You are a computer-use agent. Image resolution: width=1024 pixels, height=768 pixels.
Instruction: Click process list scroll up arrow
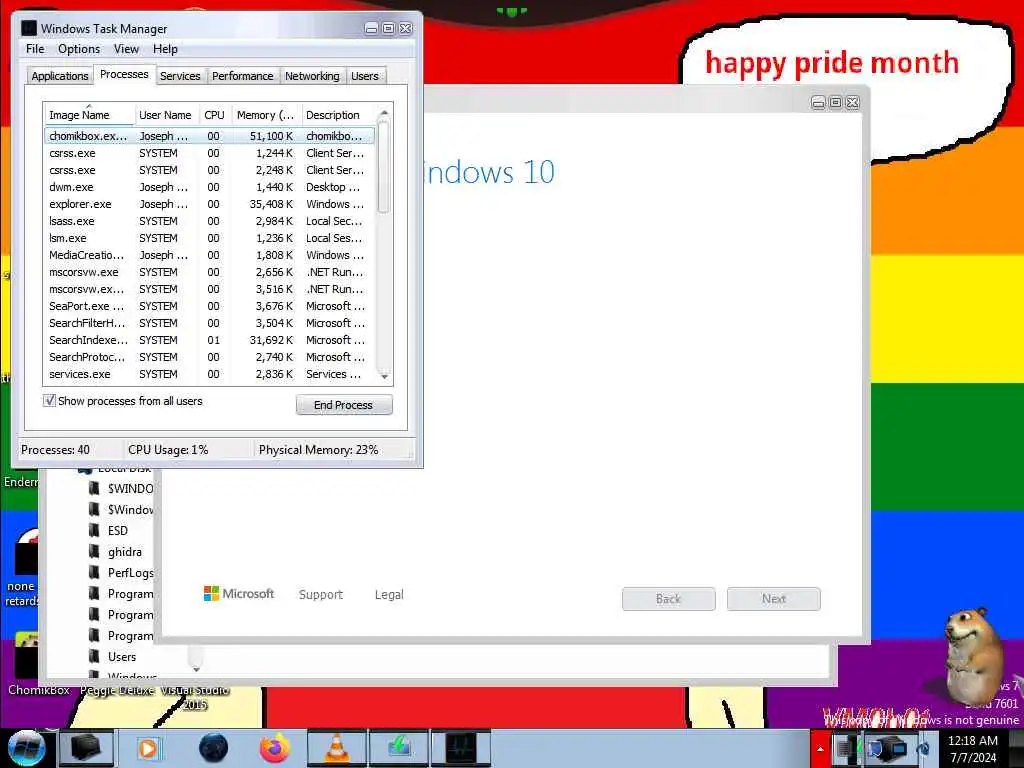click(x=384, y=113)
